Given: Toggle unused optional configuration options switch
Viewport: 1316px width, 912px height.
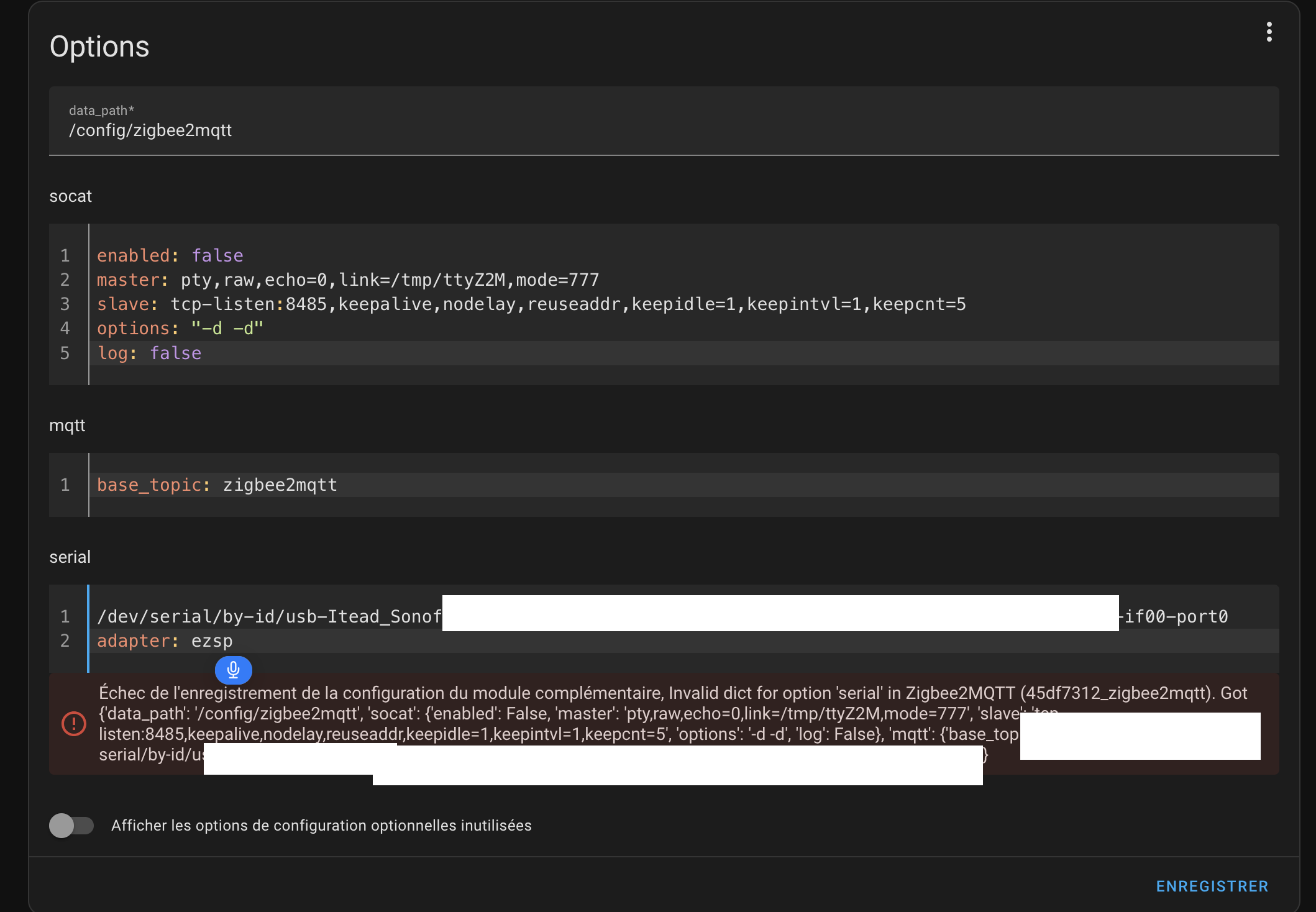Looking at the screenshot, I should (x=71, y=826).
